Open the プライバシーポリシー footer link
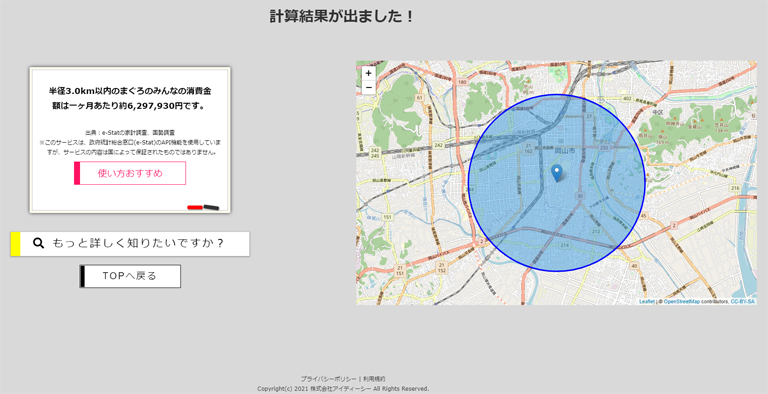Image resolution: width=768 pixels, height=394 pixels. pos(329,379)
